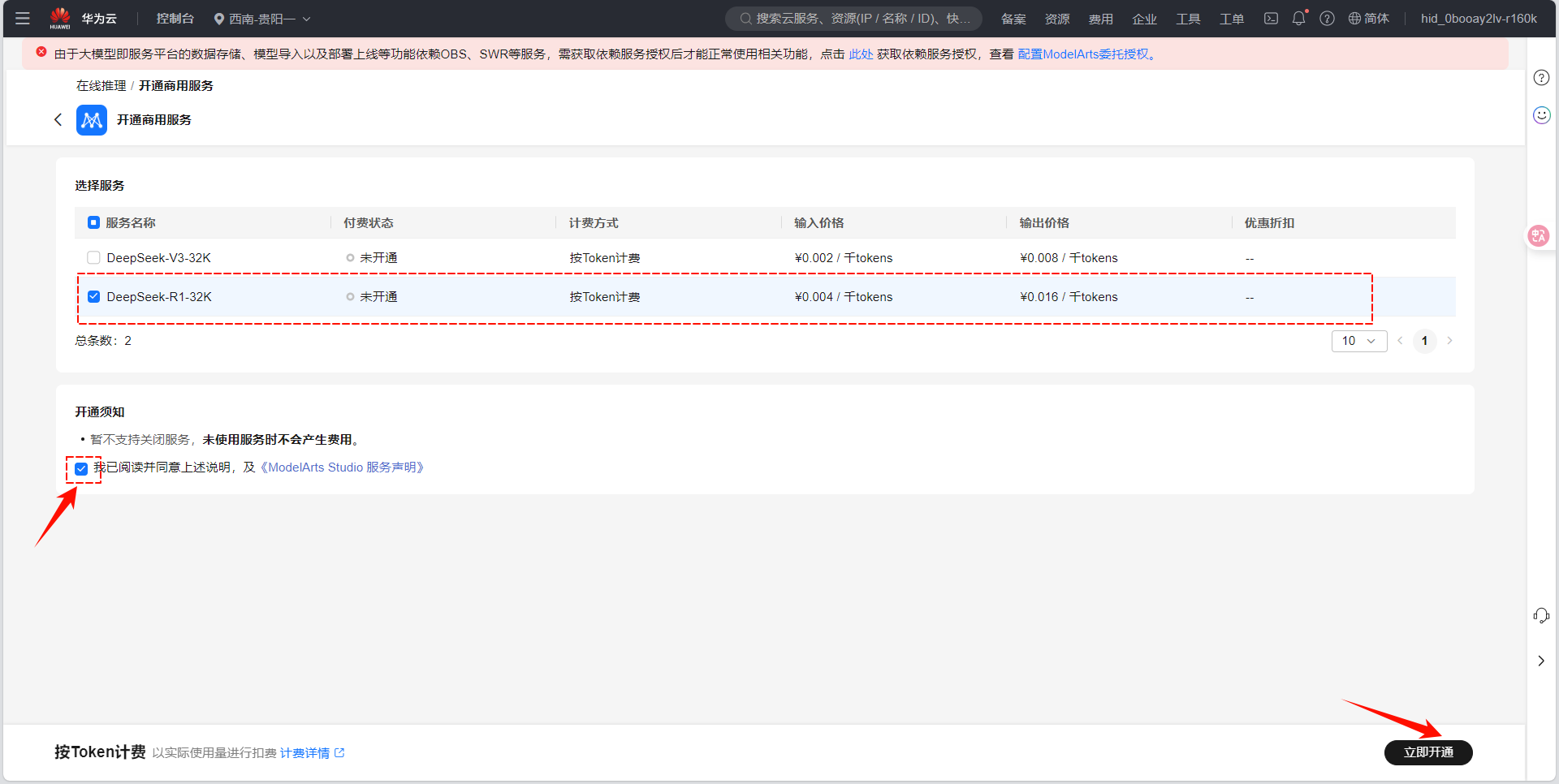Image resolution: width=1559 pixels, height=784 pixels.
Task: Click the ¥0.004 / 千tokens input price
Action: [844, 296]
